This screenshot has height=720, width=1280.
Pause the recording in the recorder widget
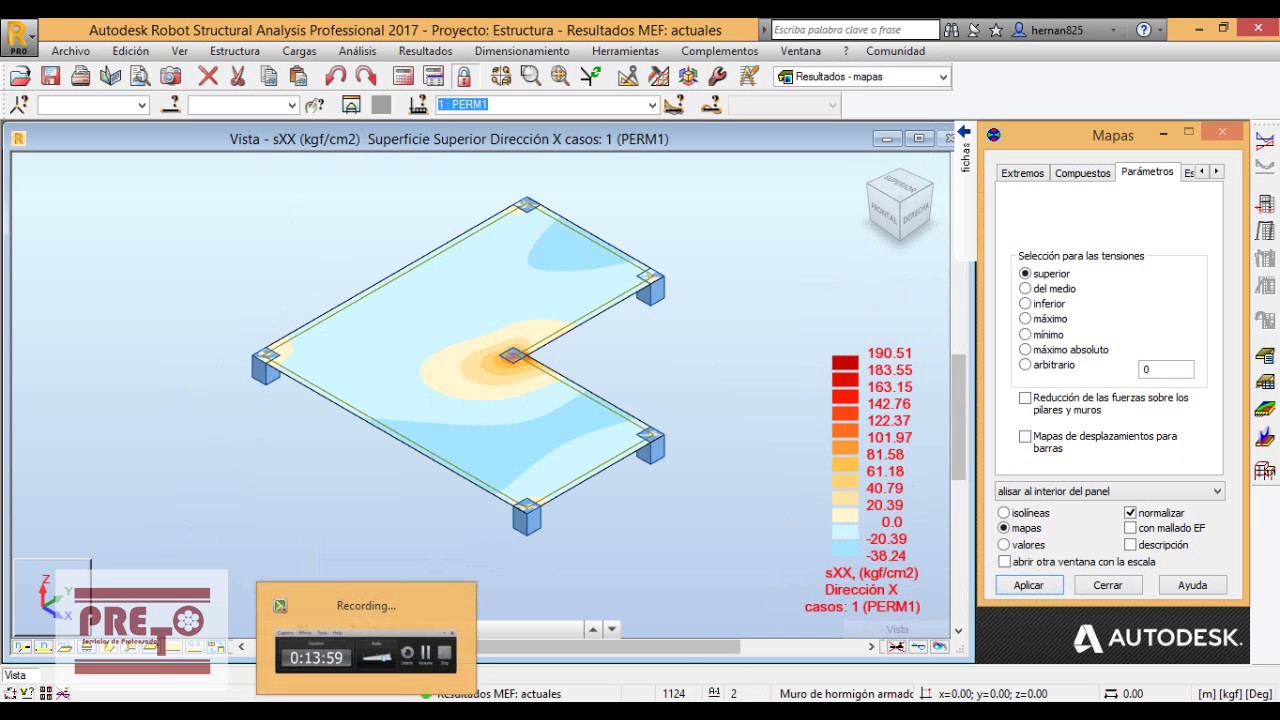click(x=425, y=655)
